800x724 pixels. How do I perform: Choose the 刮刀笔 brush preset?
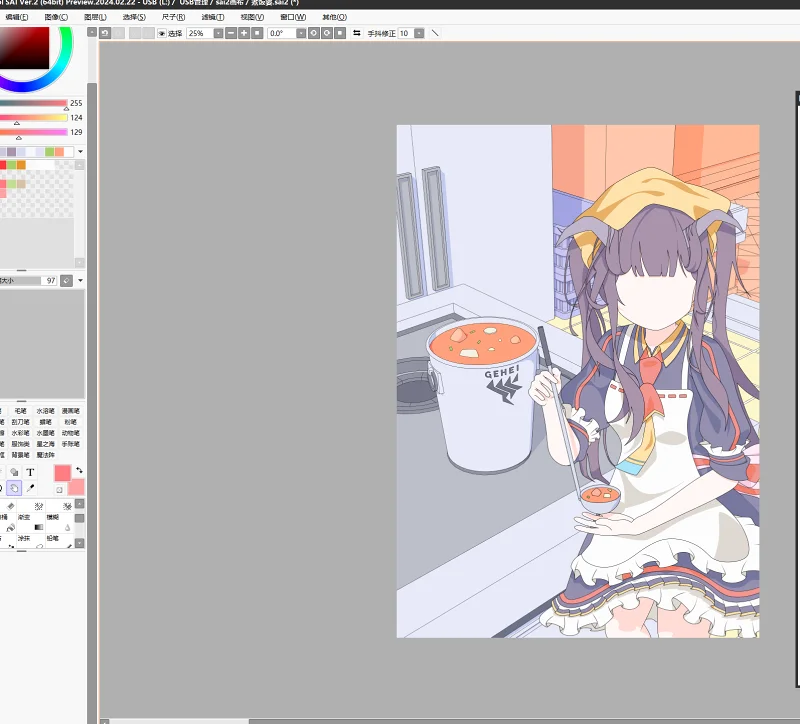[20, 422]
